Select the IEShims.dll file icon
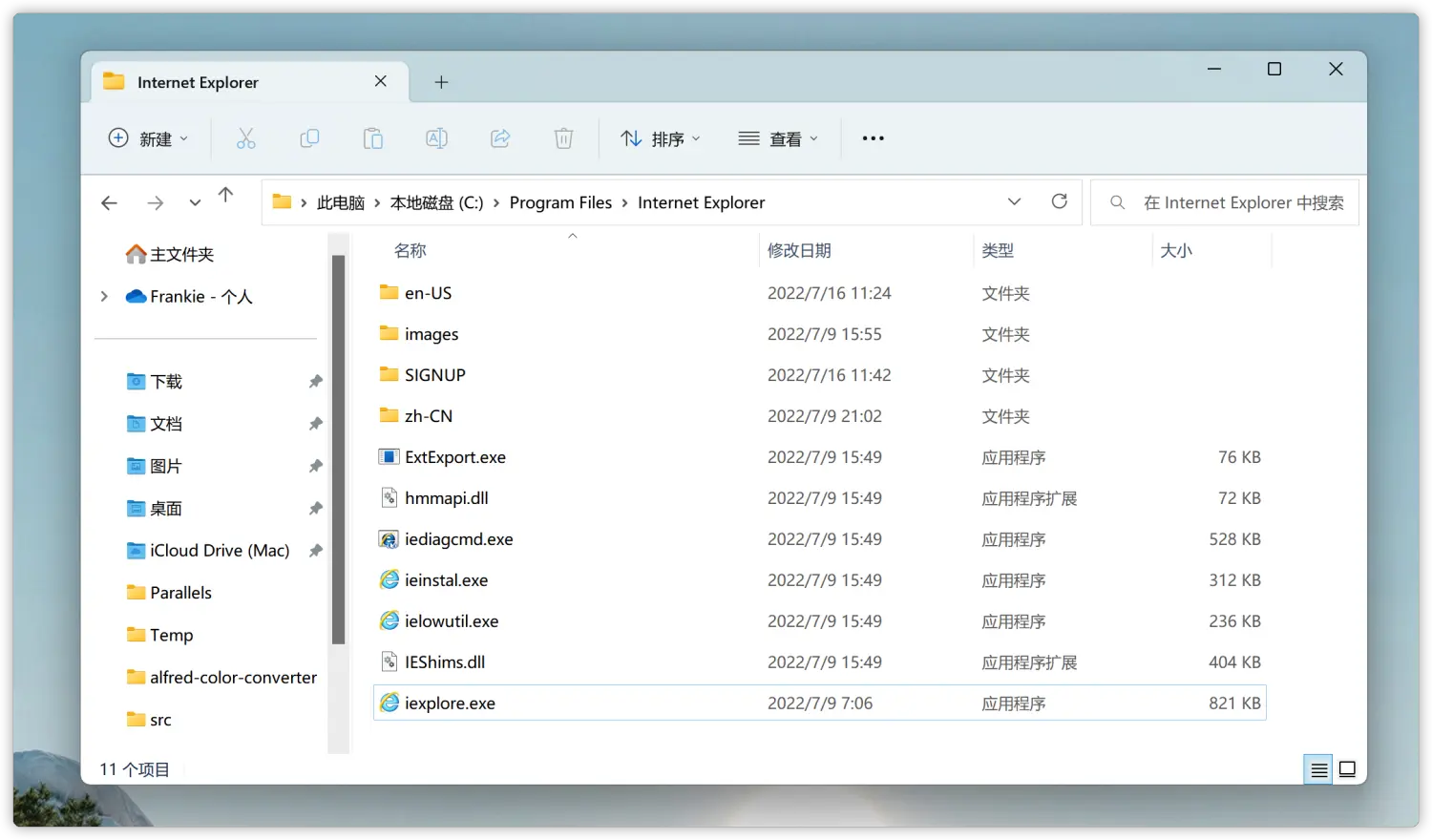Viewport: 1432px width, 840px height. pyautogui.click(x=389, y=661)
